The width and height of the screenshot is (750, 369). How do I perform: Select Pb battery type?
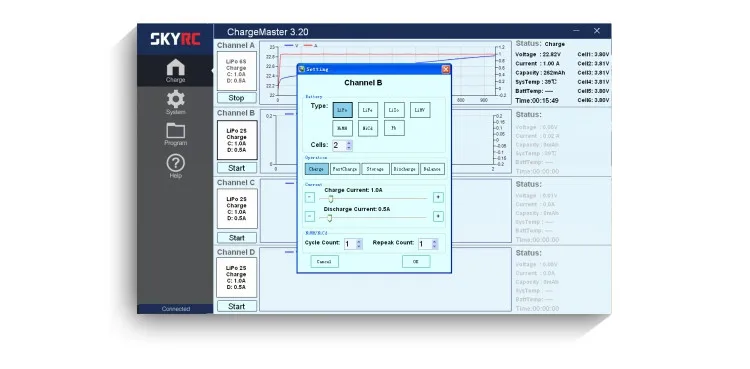coord(394,128)
